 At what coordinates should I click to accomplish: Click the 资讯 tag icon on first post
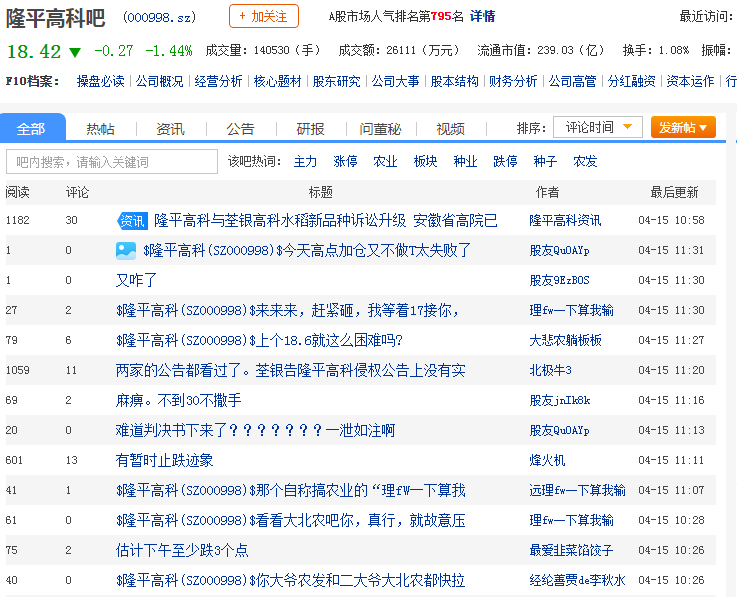pyautogui.click(x=132, y=220)
